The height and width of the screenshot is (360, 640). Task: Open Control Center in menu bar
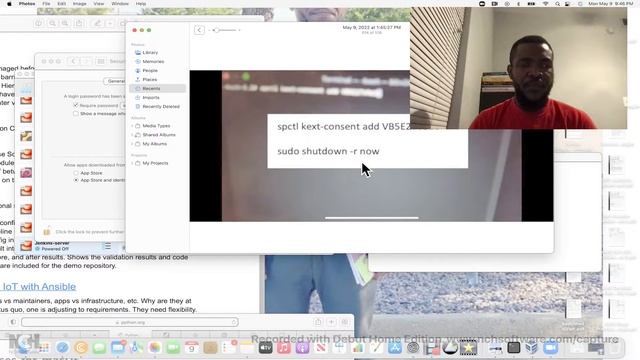[568, 4]
